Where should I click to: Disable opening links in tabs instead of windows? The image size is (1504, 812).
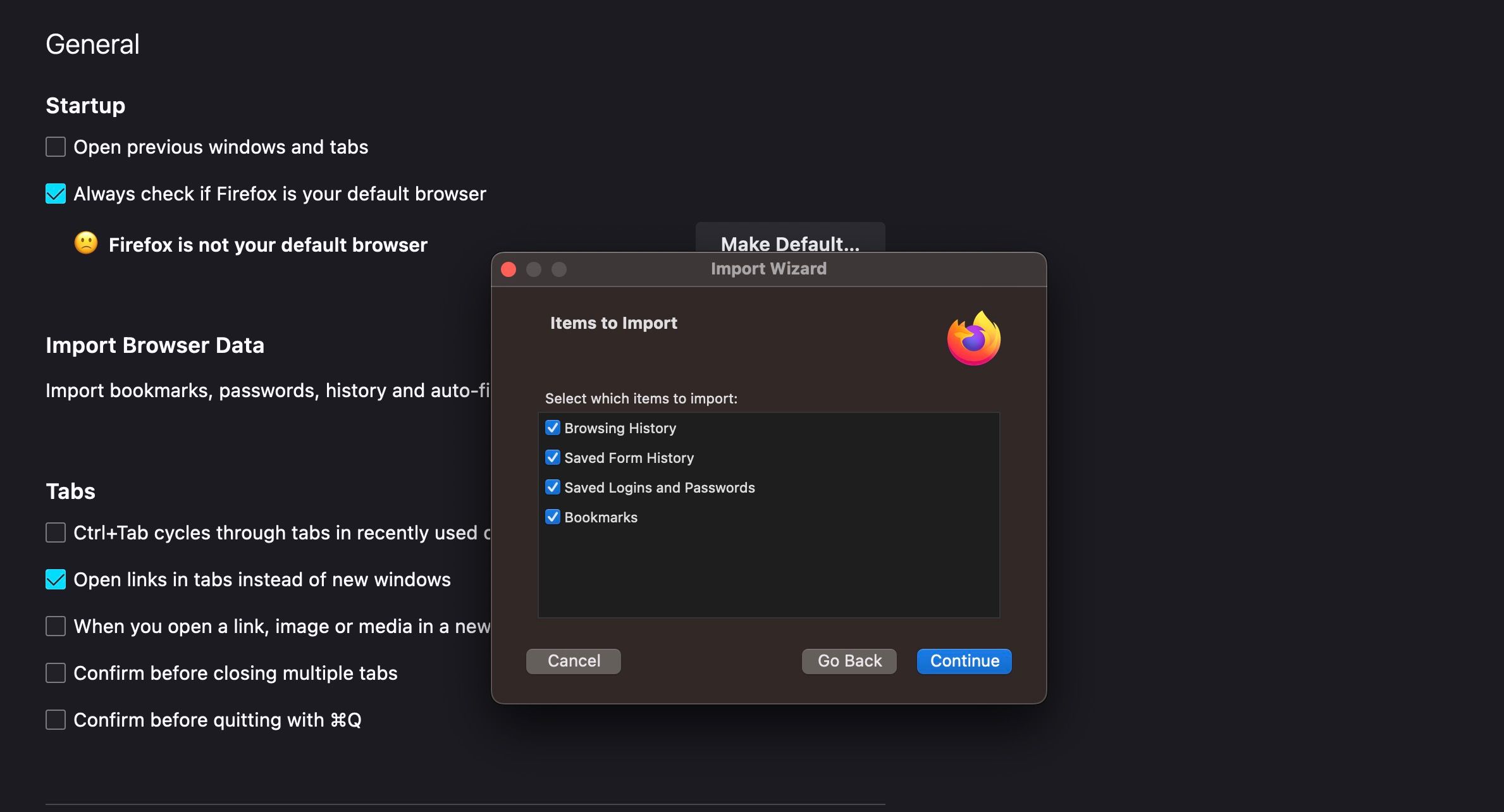point(55,579)
